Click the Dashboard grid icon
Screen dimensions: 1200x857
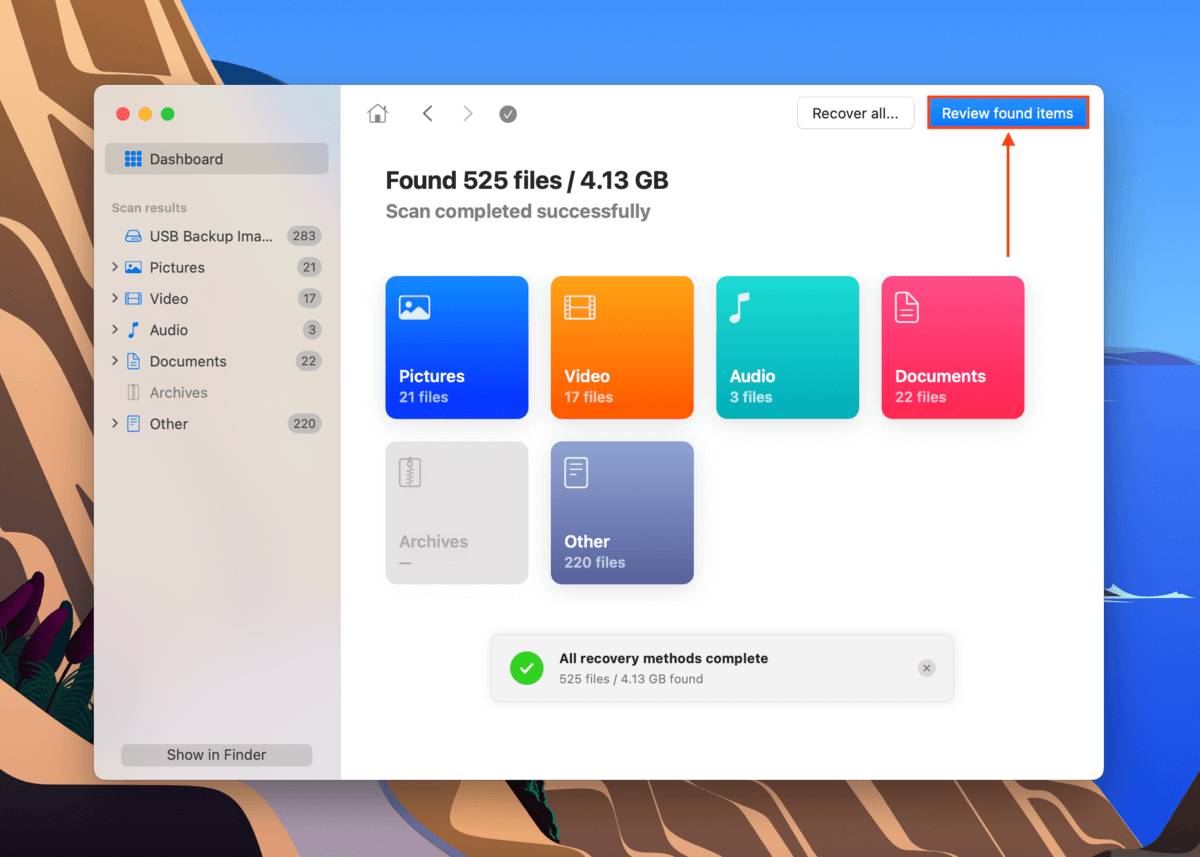[x=133, y=159]
